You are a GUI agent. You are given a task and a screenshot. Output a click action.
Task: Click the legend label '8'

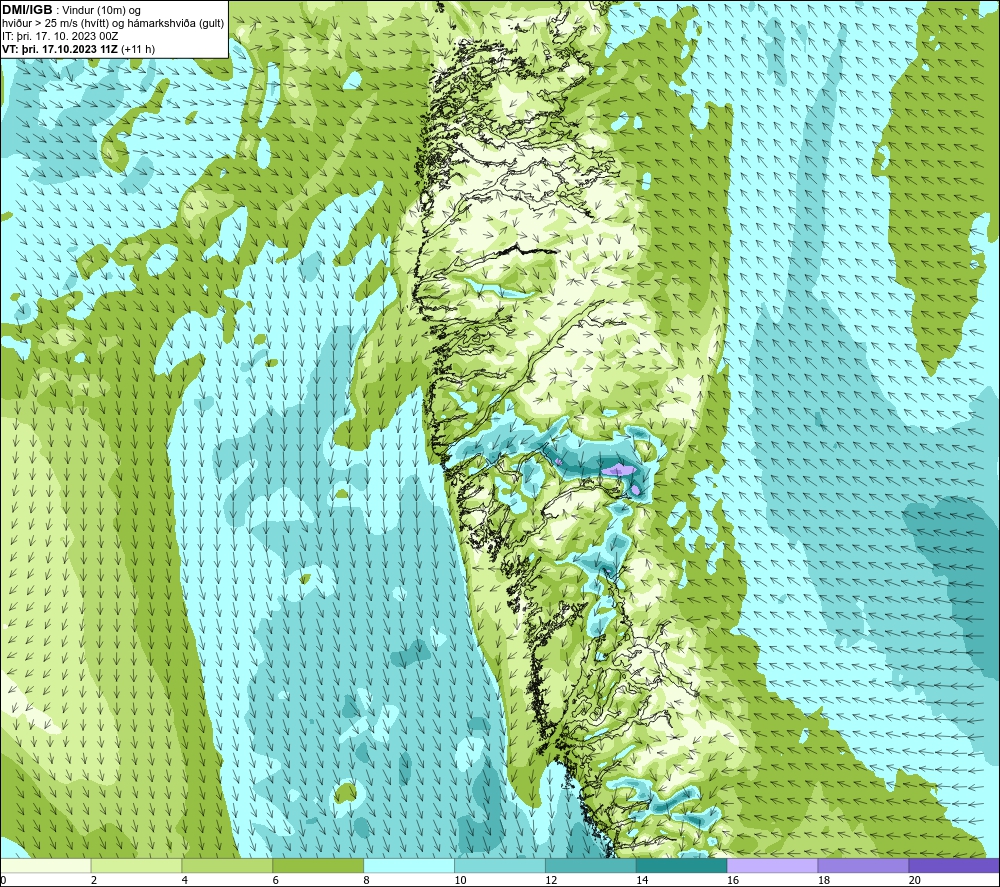tap(367, 880)
